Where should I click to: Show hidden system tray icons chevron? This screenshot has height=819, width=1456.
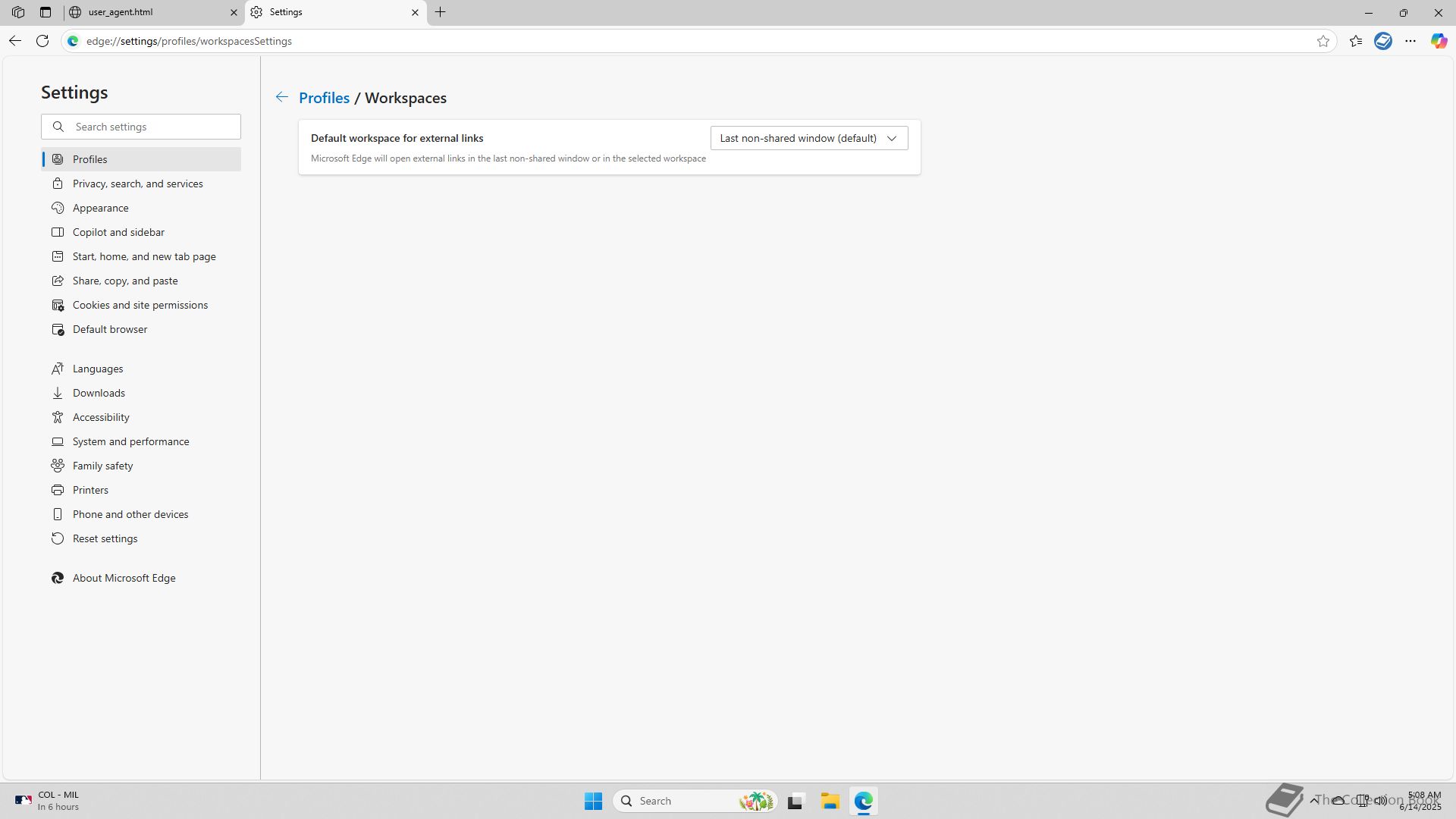pos(1313,800)
